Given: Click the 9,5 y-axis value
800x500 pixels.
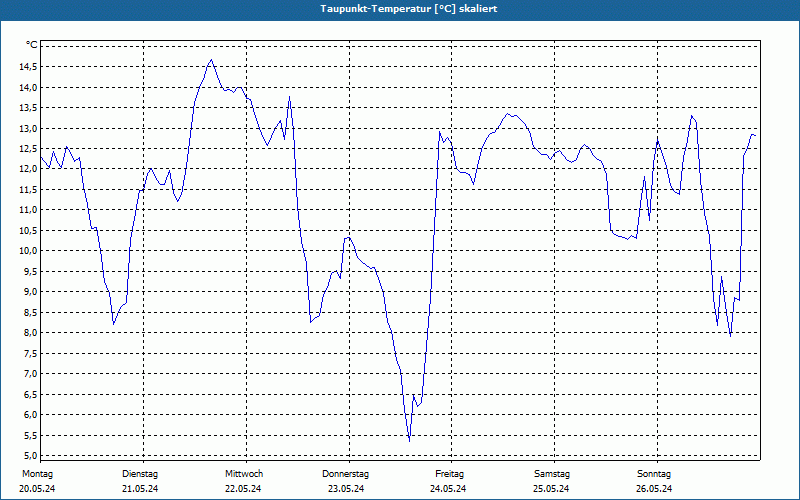Looking at the screenshot, I should [x=31, y=271].
